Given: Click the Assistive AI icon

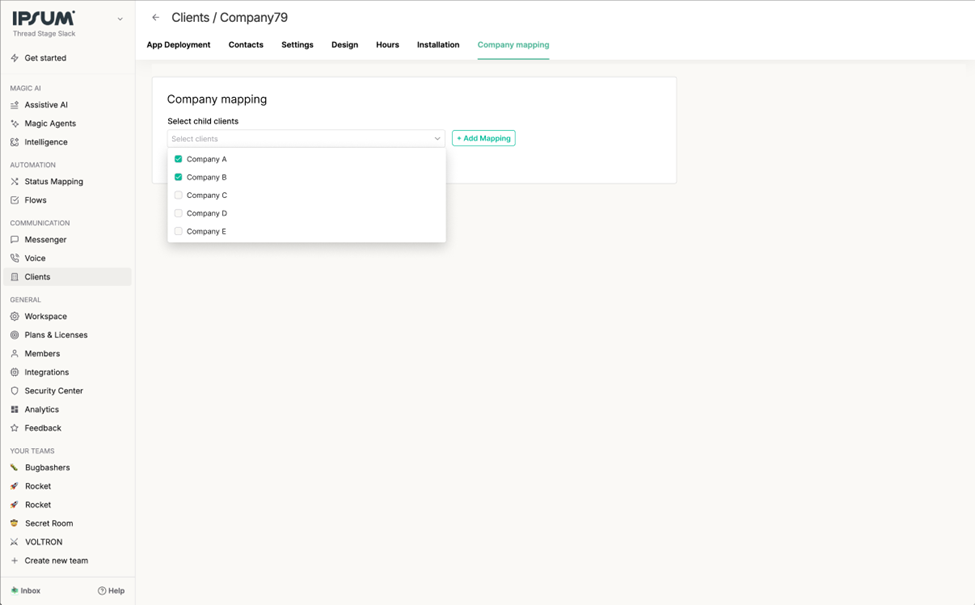Looking at the screenshot, I should tap(14, 105).
